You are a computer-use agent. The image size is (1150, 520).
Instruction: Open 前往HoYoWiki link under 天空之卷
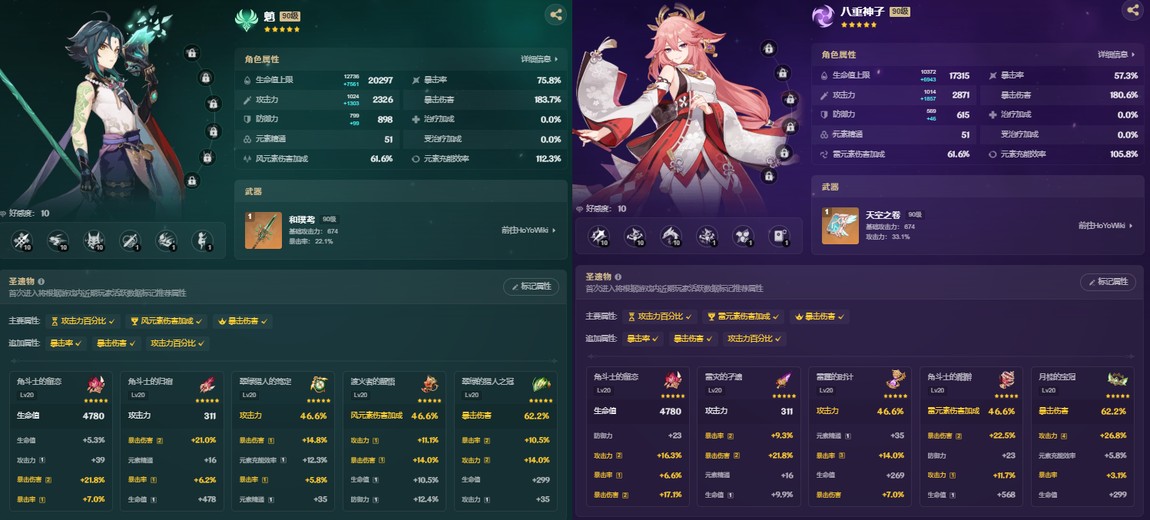click(1106, 226)
